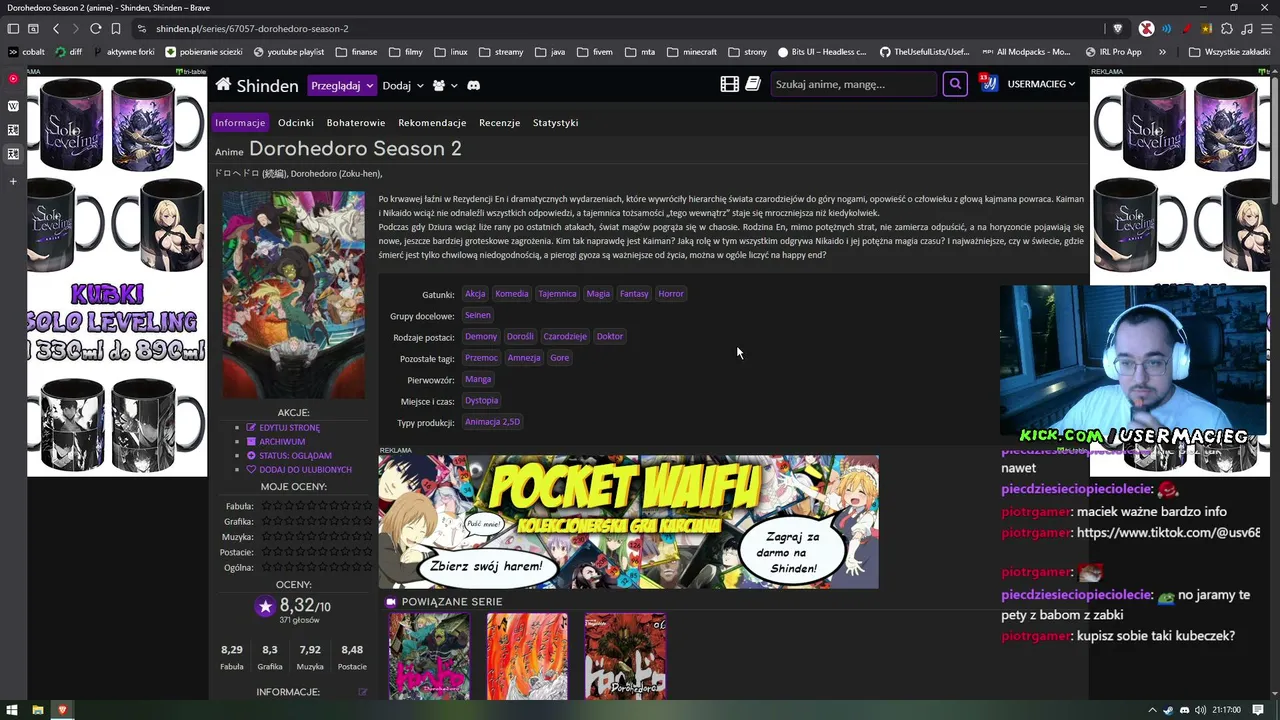The image size is (1280, 720).
Task: Rate Fabuła using the first star
Action: 266,506
